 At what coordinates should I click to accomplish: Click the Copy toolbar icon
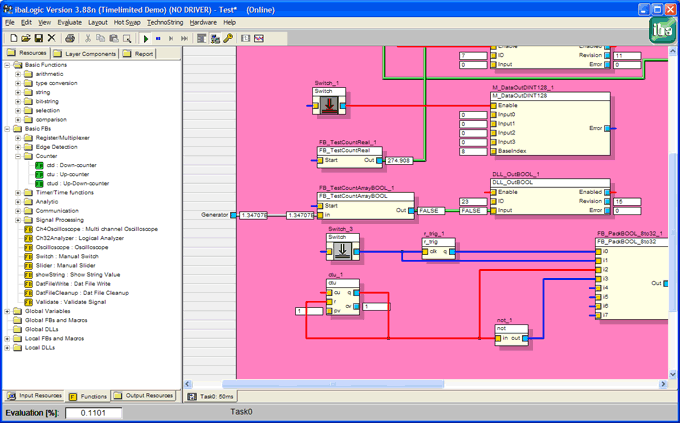click(101, 38)
